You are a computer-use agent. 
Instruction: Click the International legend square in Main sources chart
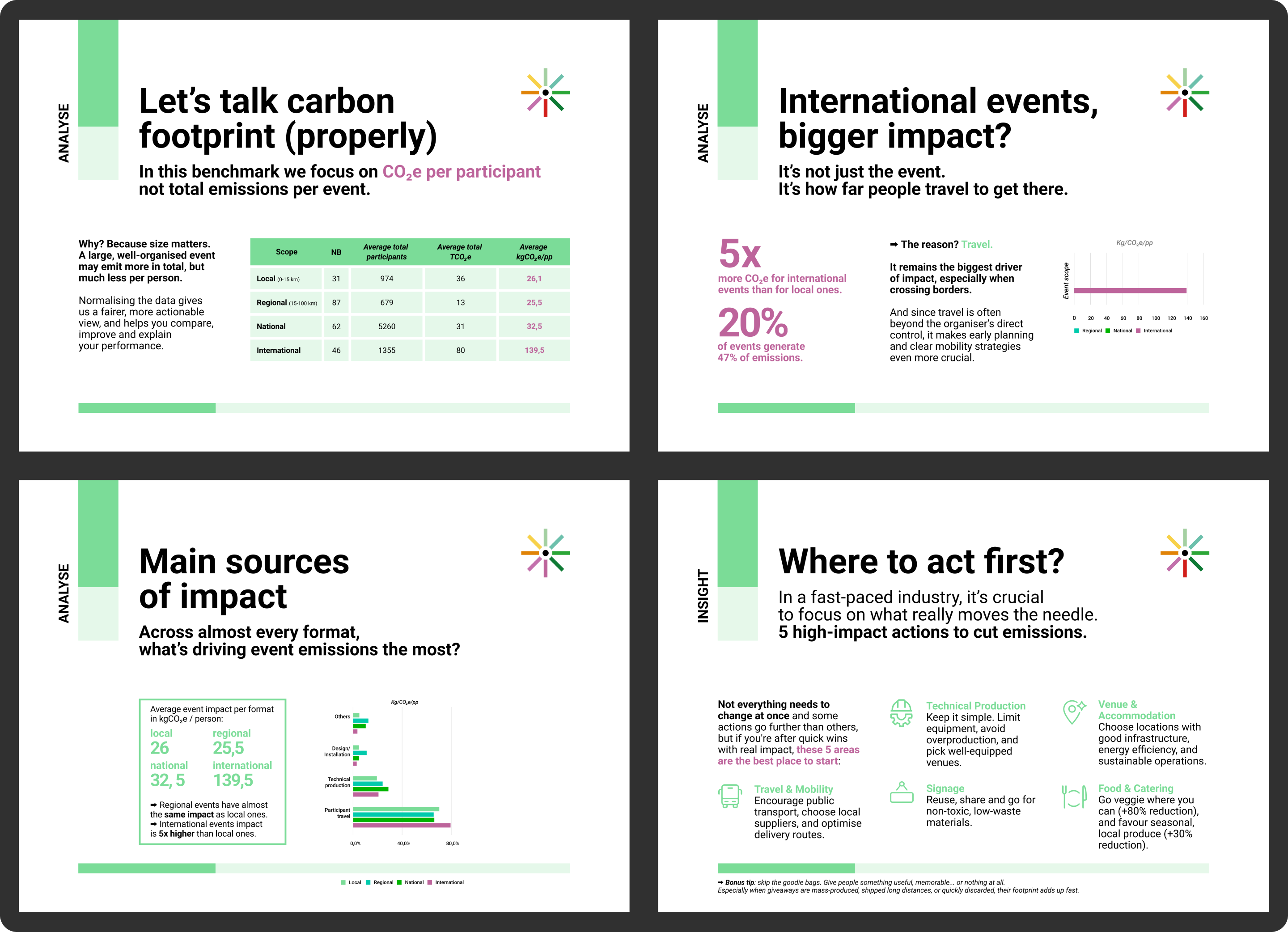430,882
